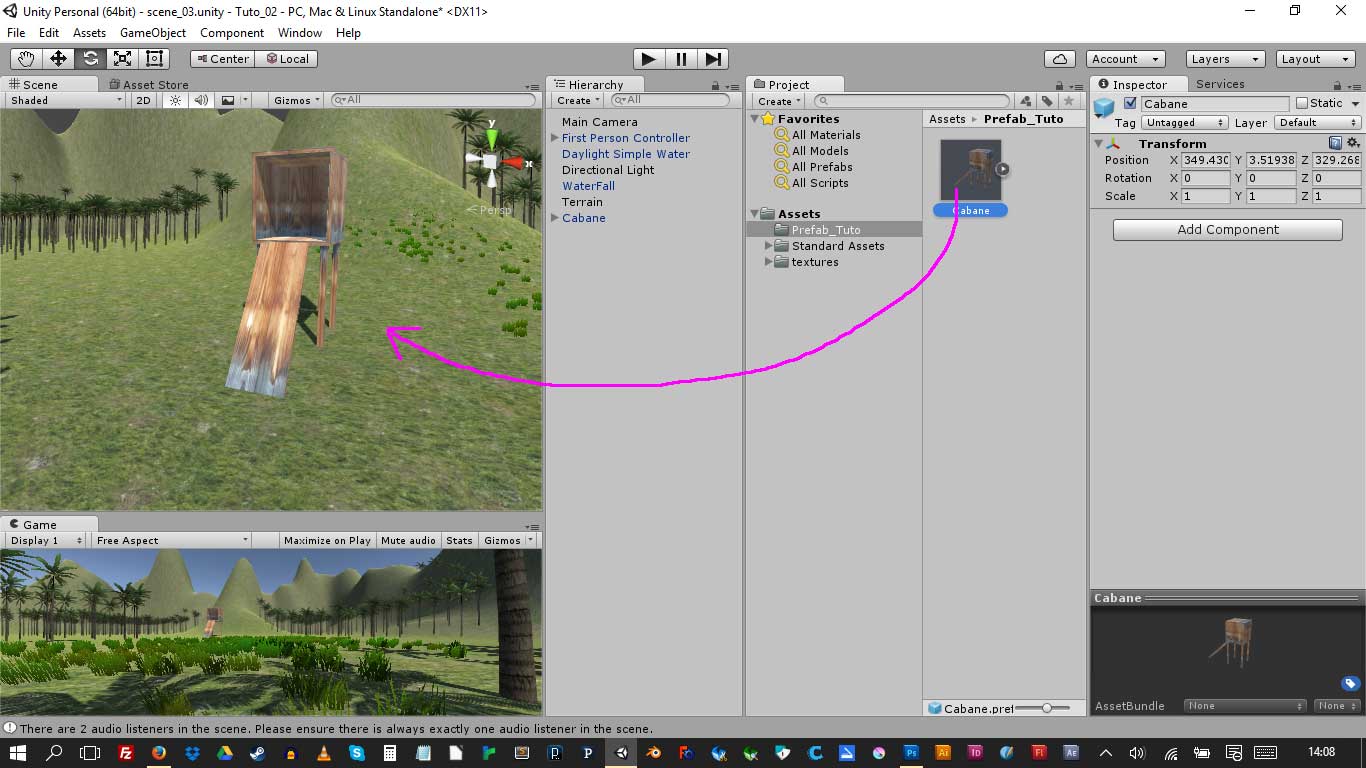1366x768 pixels.
Task: Expand the Standard Assets folder
Action: (x=769, y=246)
